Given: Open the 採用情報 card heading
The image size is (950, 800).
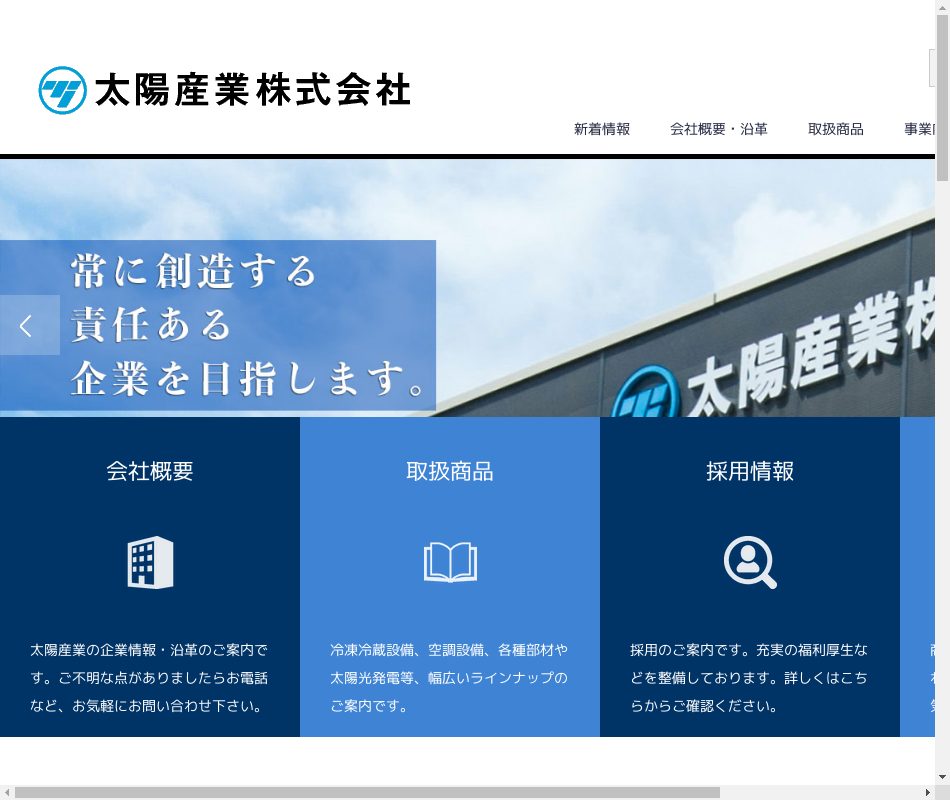Looking at the screenshot, I should click(749, 471).
